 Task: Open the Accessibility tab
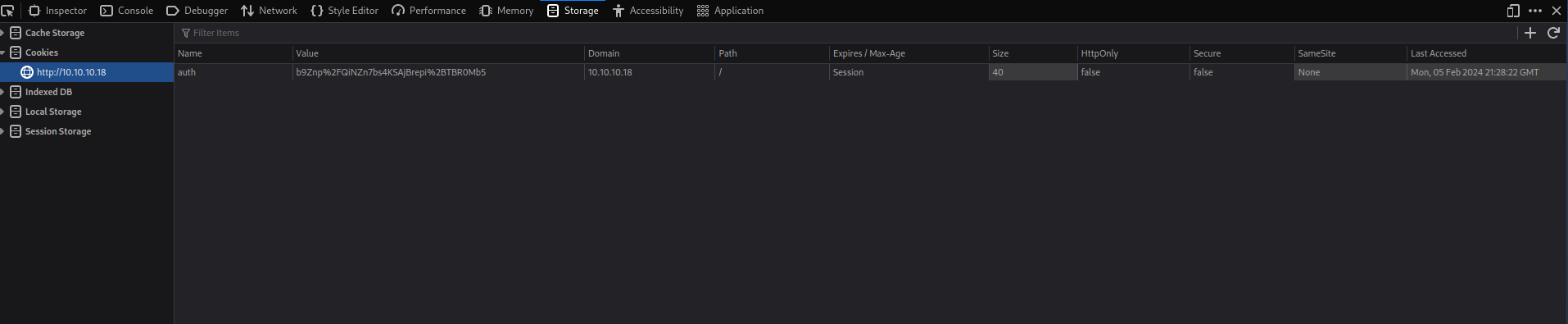[x=647, y=11]
